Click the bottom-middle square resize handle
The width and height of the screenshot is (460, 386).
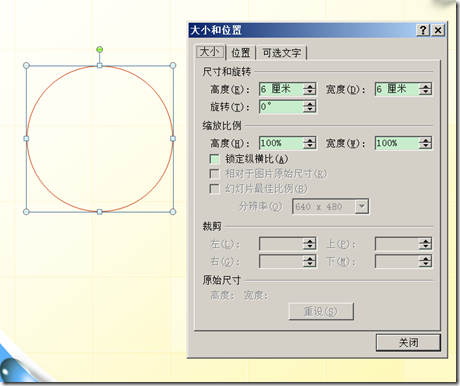coord(99,212)
